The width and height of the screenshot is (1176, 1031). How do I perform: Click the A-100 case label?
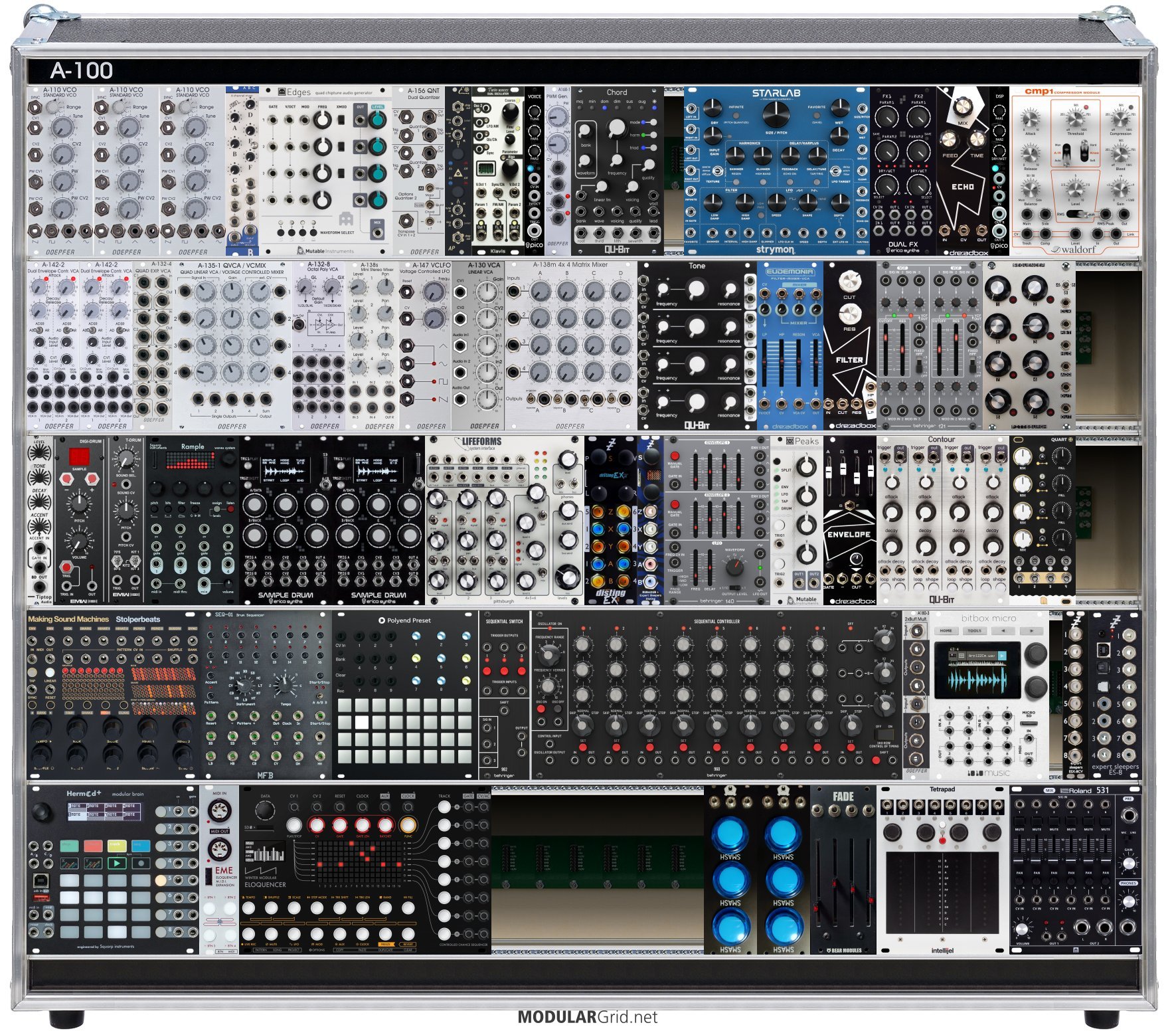coord(81,70)
